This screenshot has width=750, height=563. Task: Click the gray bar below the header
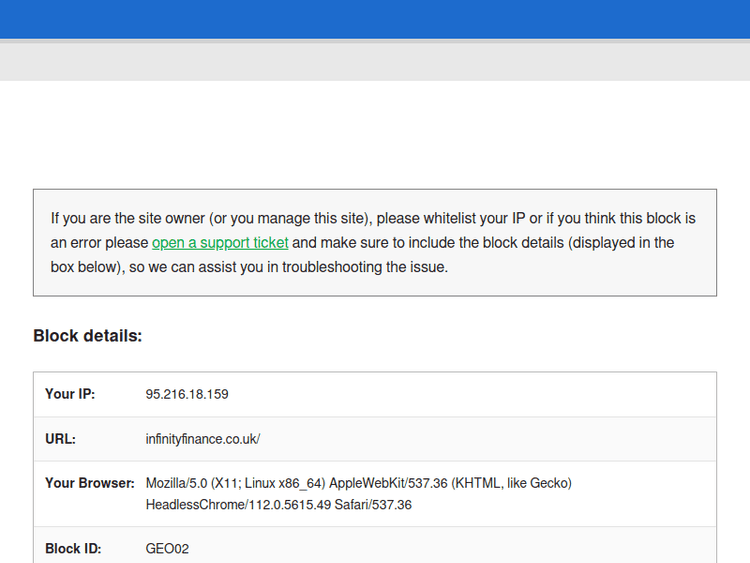375,61
